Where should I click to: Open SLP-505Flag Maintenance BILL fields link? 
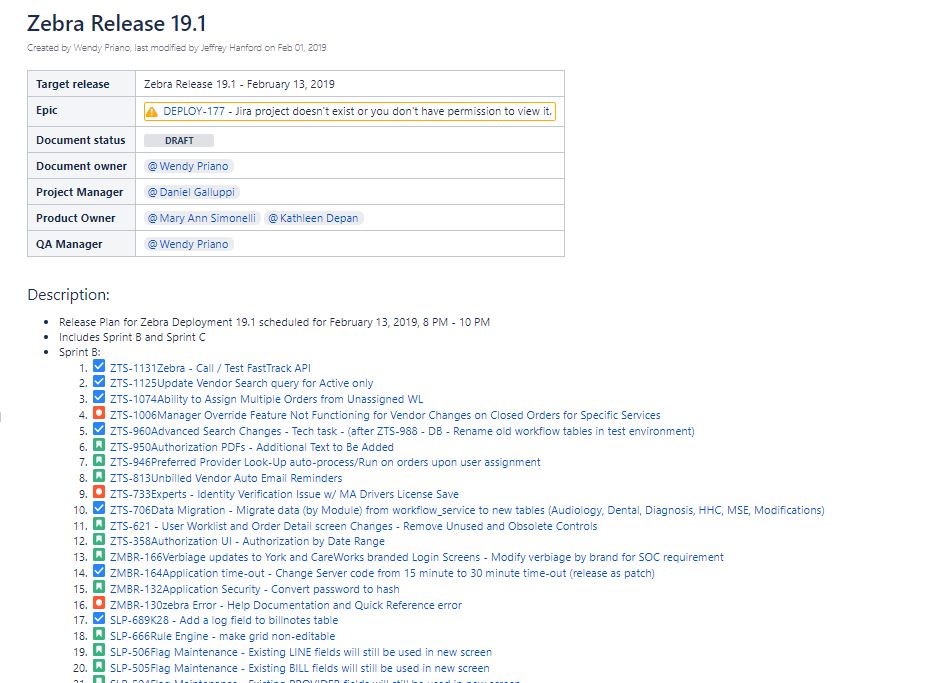click(300, 668)
